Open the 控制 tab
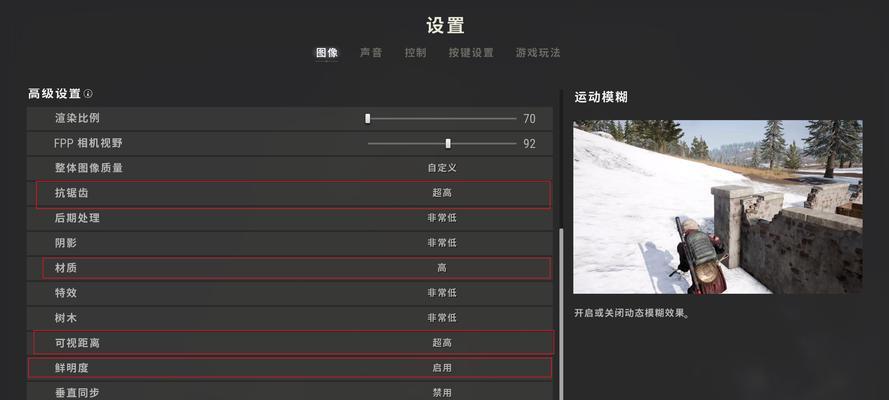Screen dimensions: 889x400 pyautogui.click(x=415, y=53)
